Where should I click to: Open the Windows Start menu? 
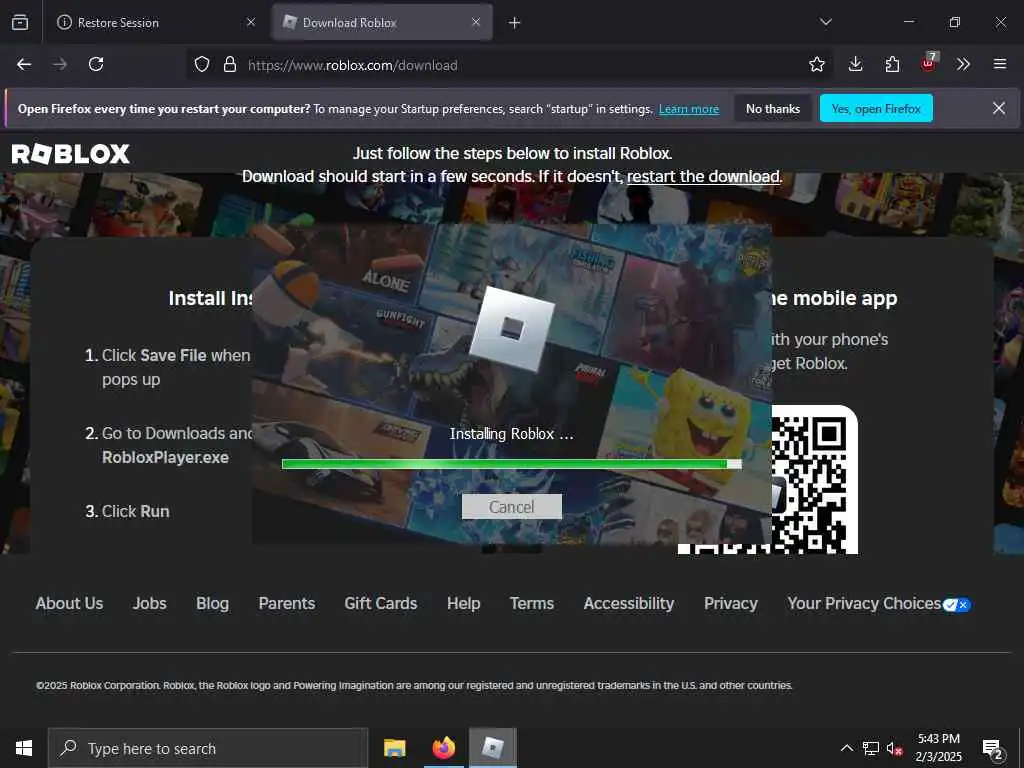[24, 748]
